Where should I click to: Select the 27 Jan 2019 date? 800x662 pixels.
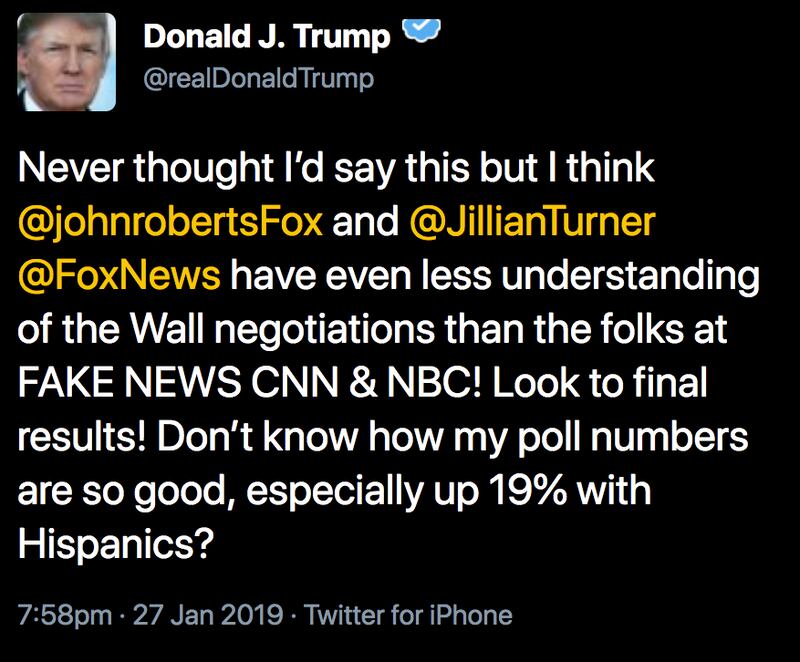click(210, 614)
